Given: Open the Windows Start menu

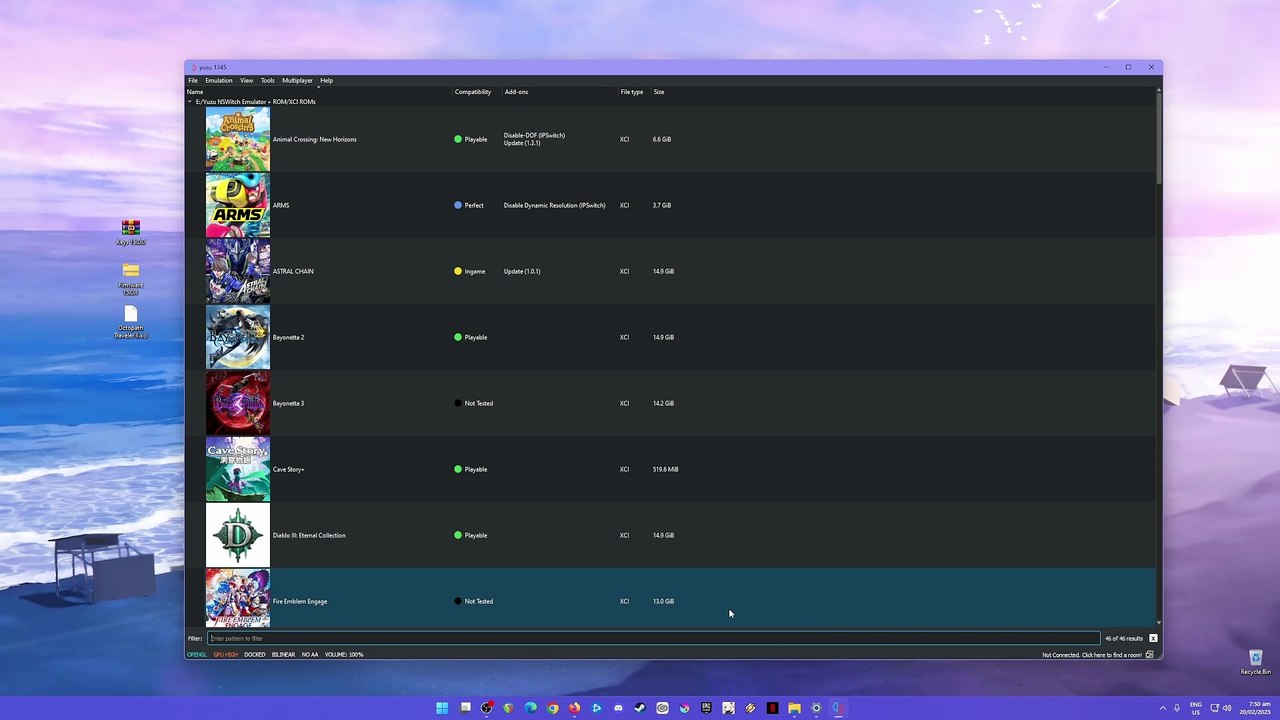Looking at the screenshot, I should [442, 708].
